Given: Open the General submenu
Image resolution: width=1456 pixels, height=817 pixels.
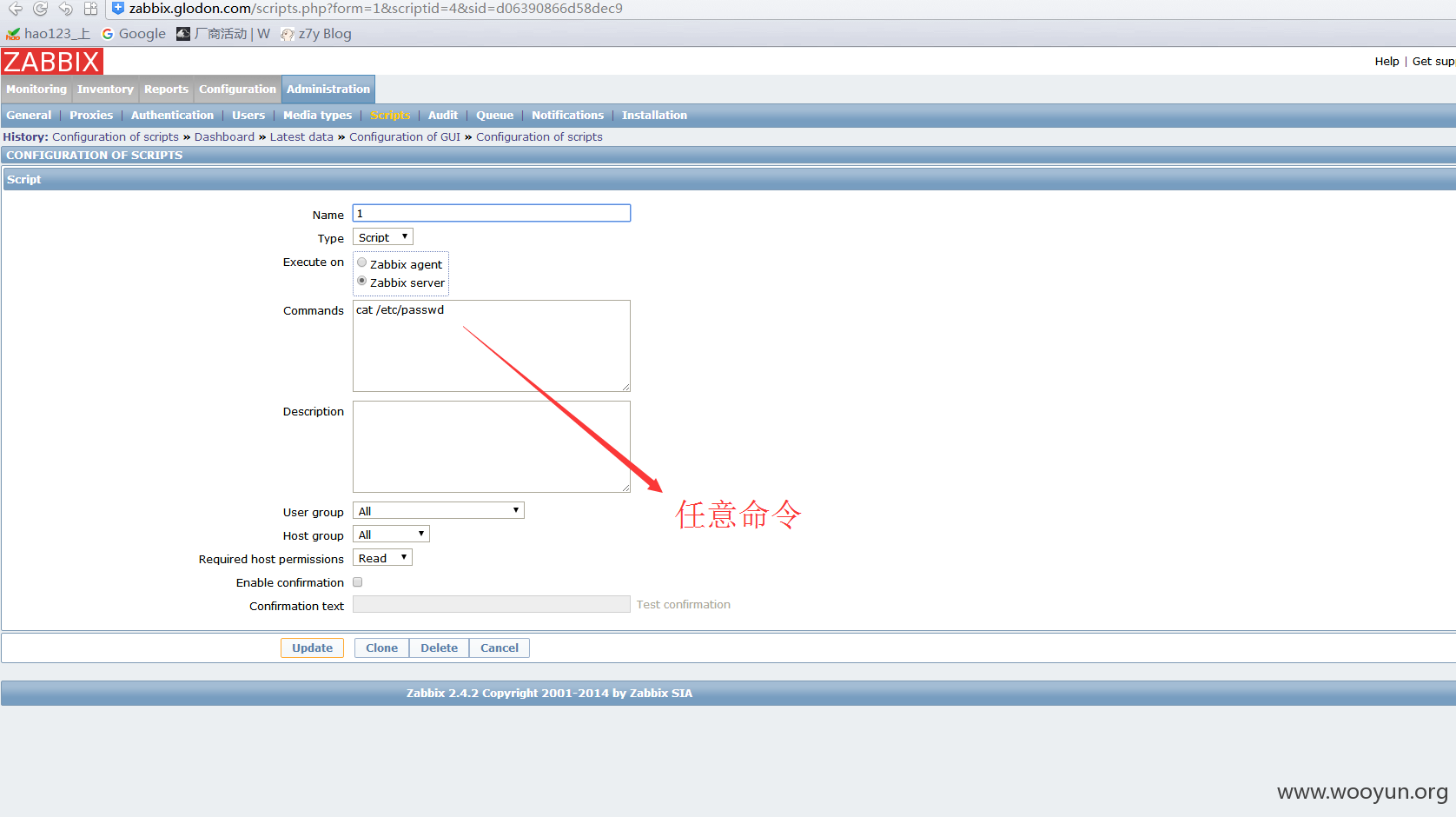Looking at the screenshot, I should (x=29, y=116).
